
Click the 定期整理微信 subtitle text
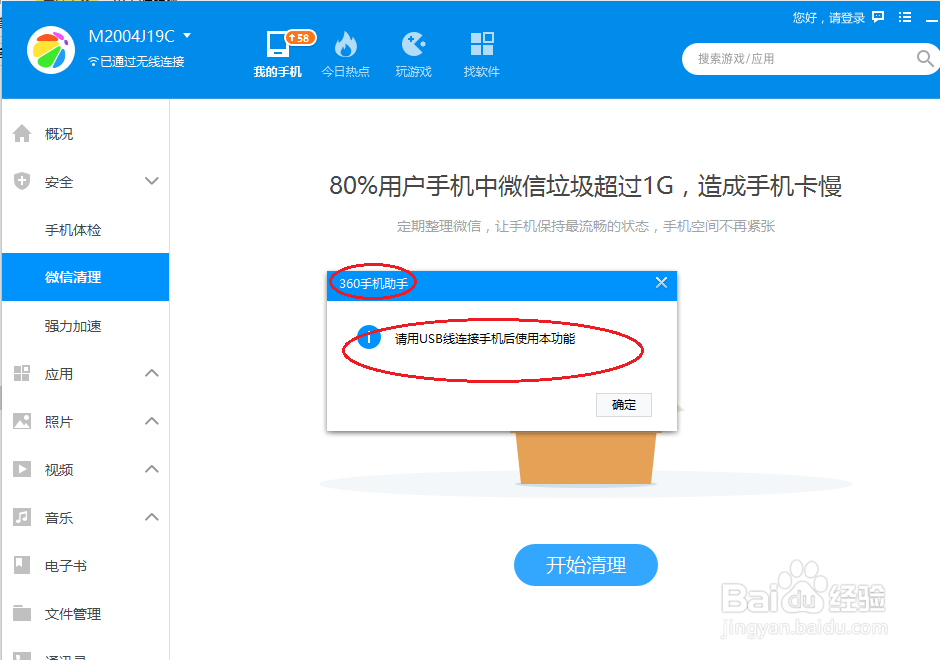pyautogui.click(x=586, y=226)
